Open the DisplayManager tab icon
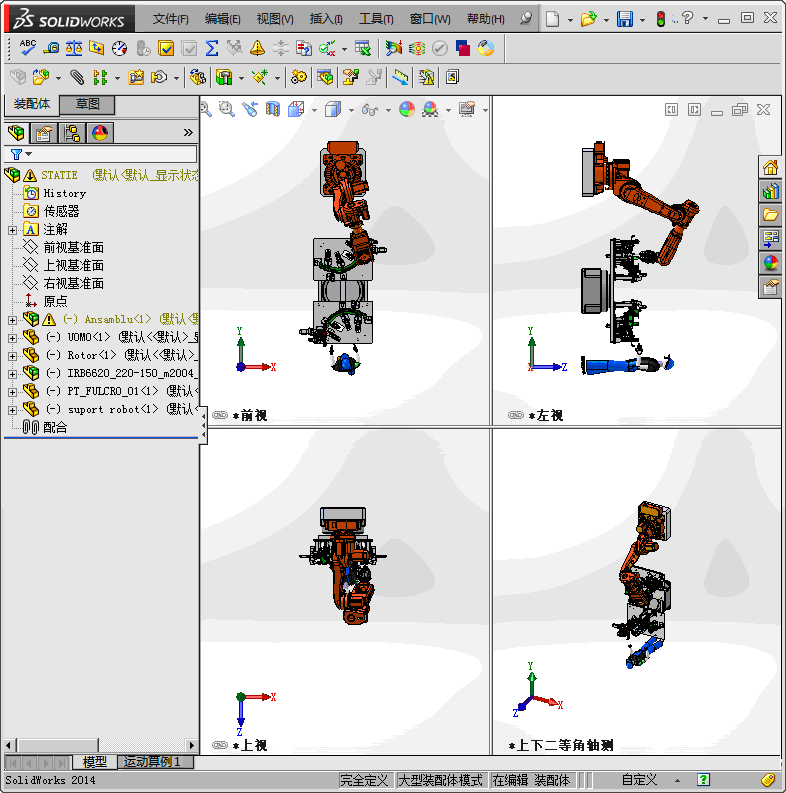The height and width of the screenshot is (793, 786). coord(100,133)
